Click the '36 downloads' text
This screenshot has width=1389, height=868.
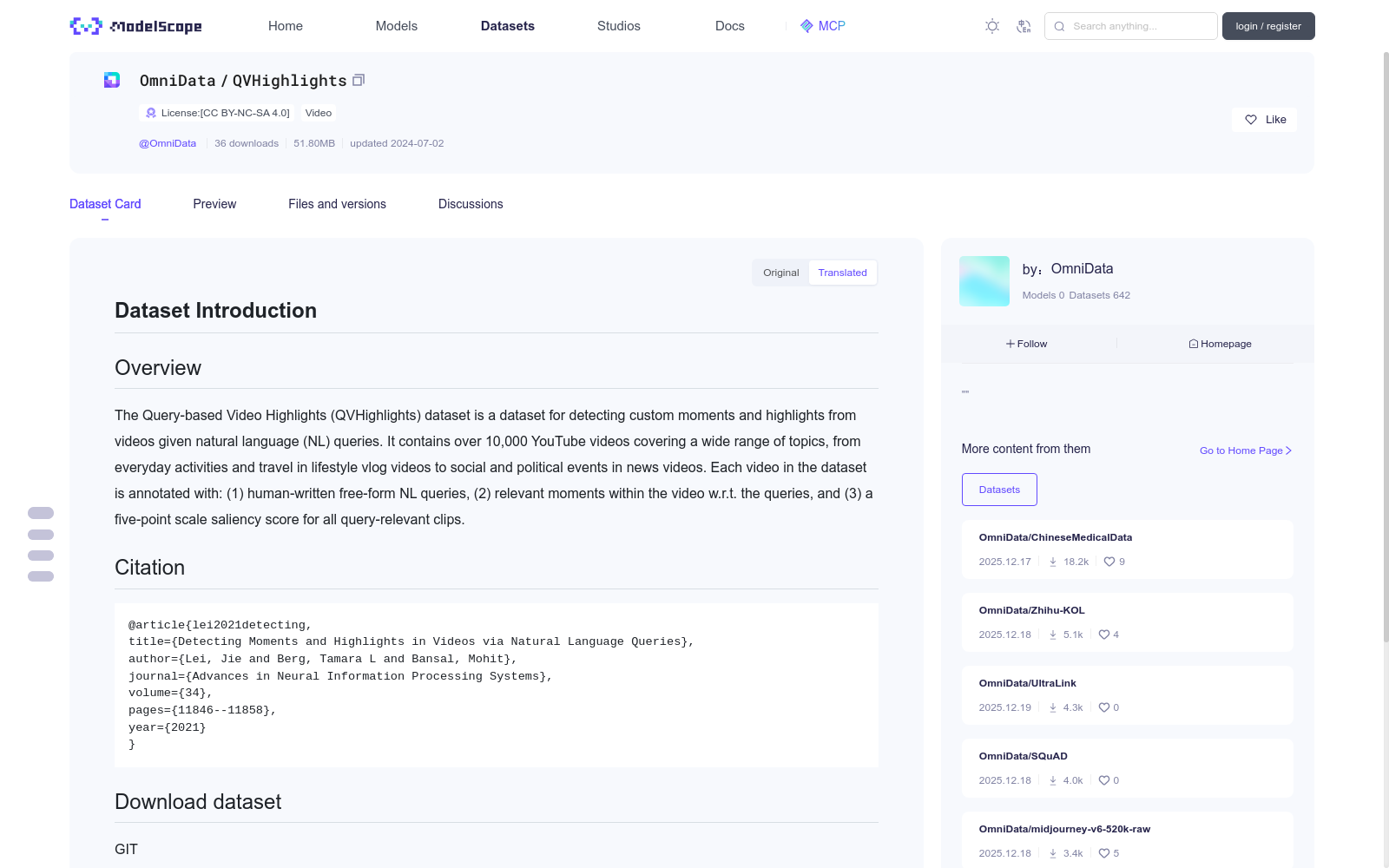coord(247,143)
